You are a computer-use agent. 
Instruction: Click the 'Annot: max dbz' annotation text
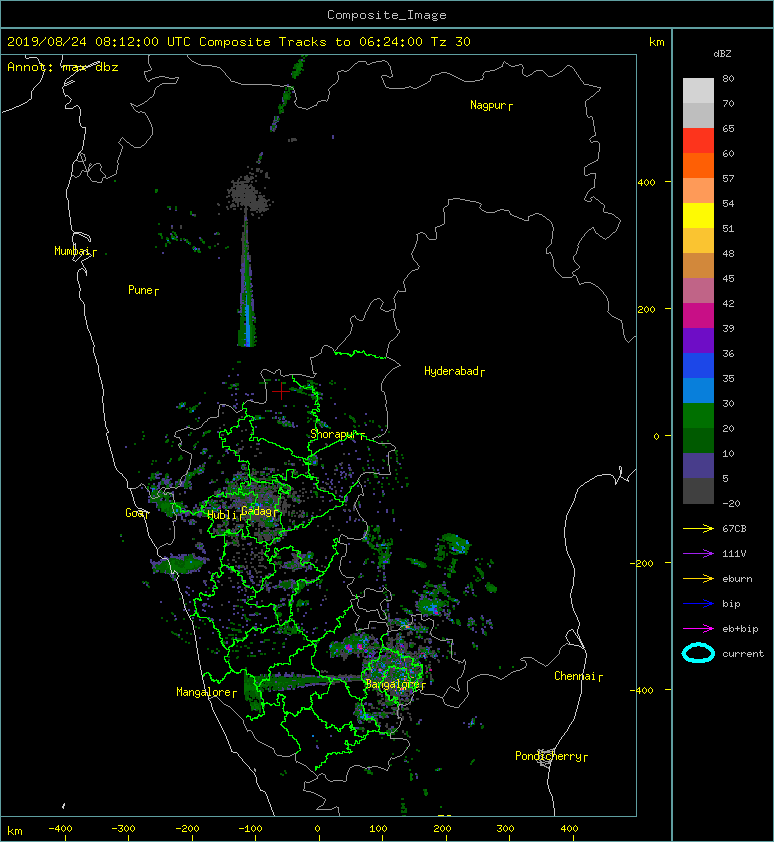(63, 67)
